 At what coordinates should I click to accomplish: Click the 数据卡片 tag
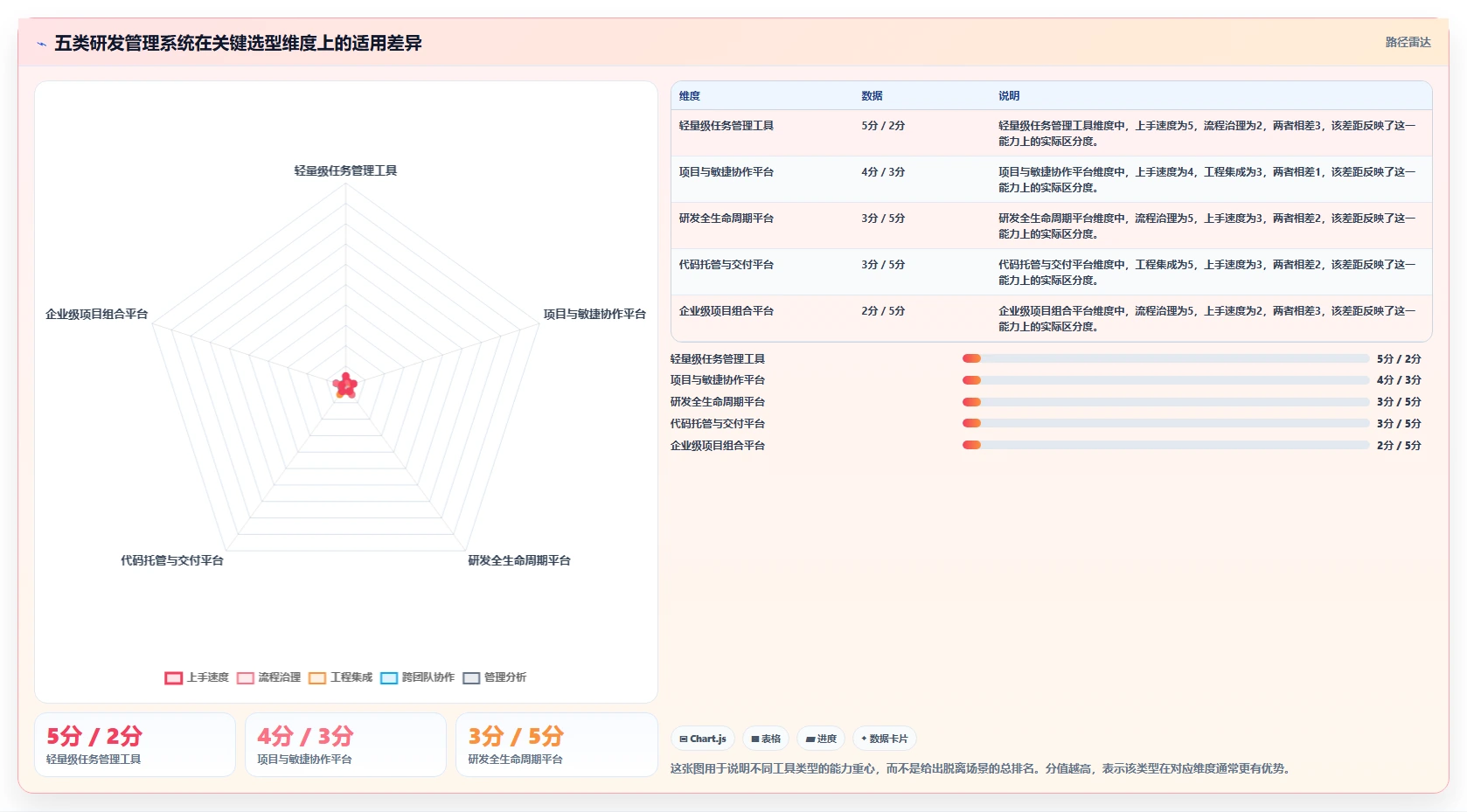coord(884,739)
